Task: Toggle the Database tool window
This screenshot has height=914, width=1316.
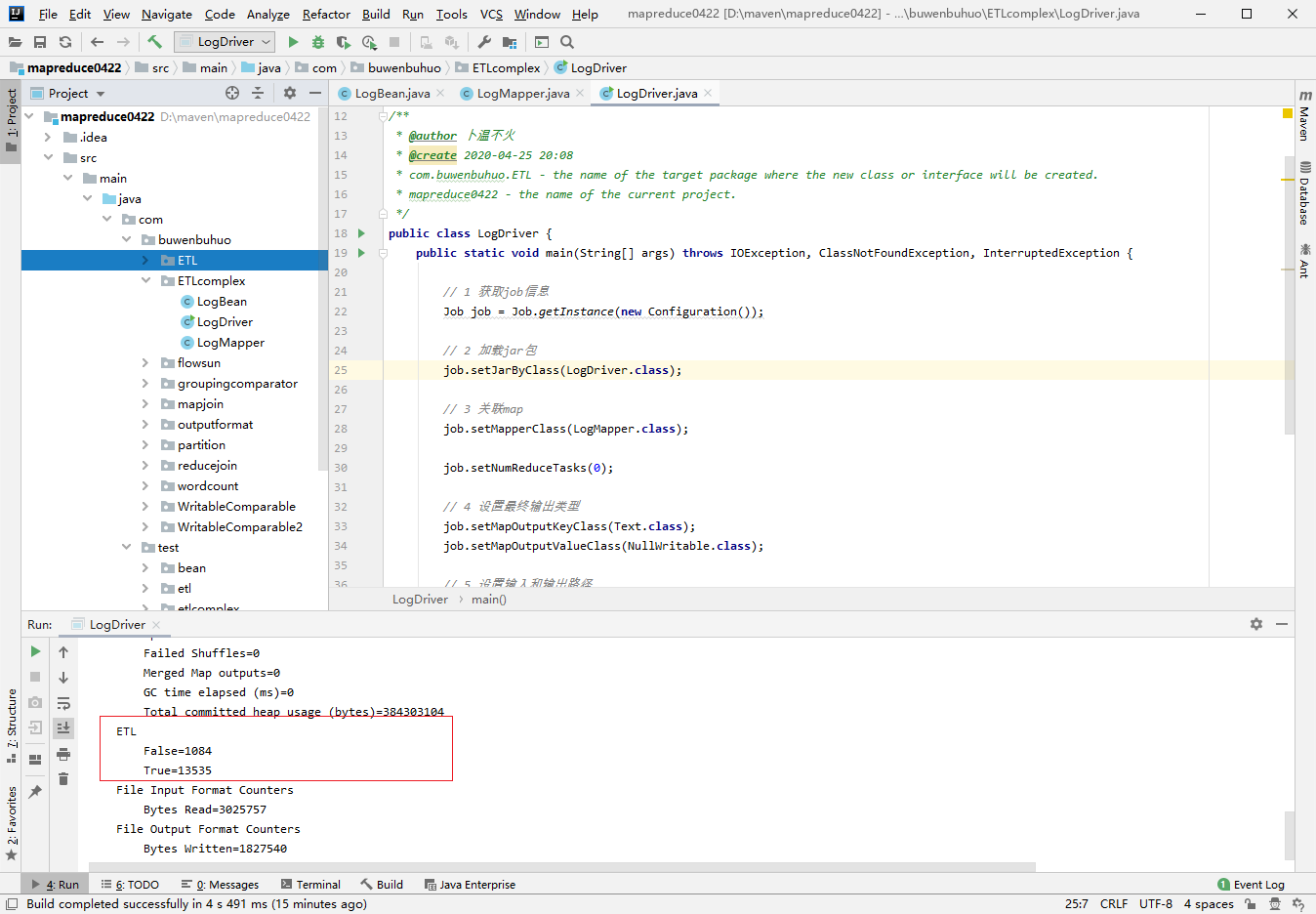Action: click(1304, 193)
